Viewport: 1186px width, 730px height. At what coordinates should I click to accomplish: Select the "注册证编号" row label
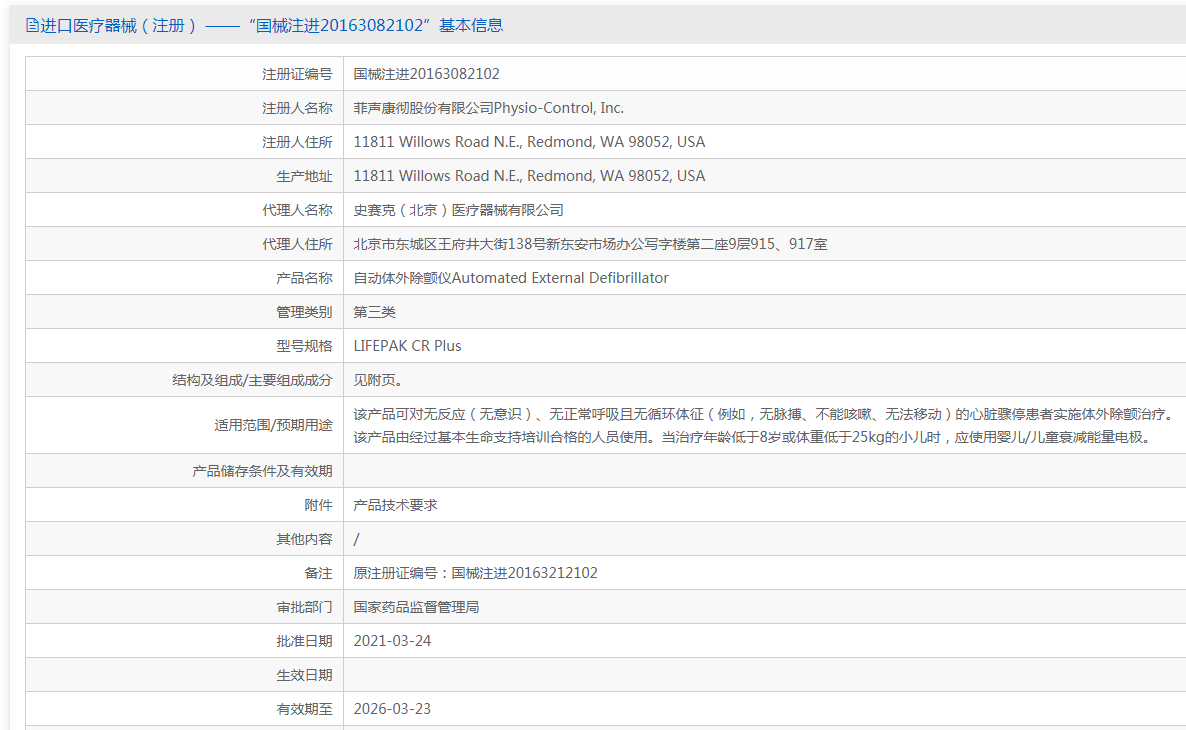click(297, 74)
